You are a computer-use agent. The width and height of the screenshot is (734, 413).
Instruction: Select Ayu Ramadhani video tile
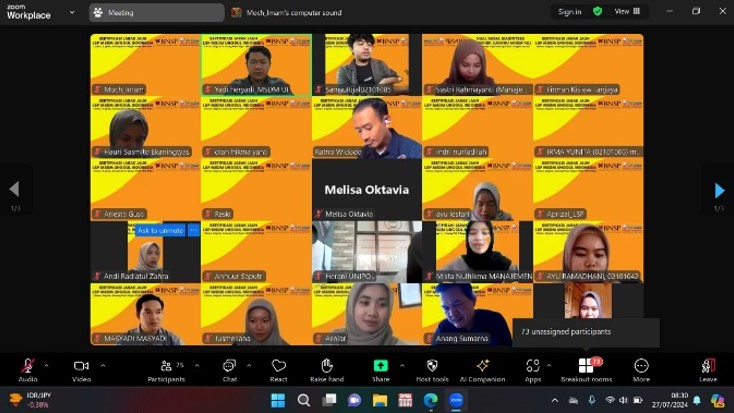(588, 252)
